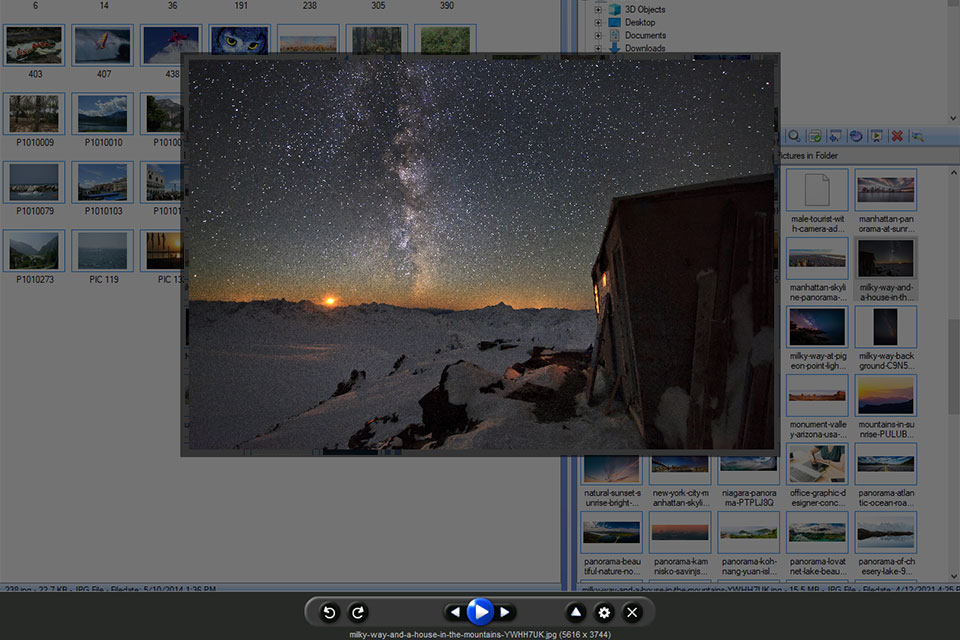This screenshot has width=960, height=640.
Task: Open slideshow settings gear
Action: pyautogui.click(x=604, y=612)
